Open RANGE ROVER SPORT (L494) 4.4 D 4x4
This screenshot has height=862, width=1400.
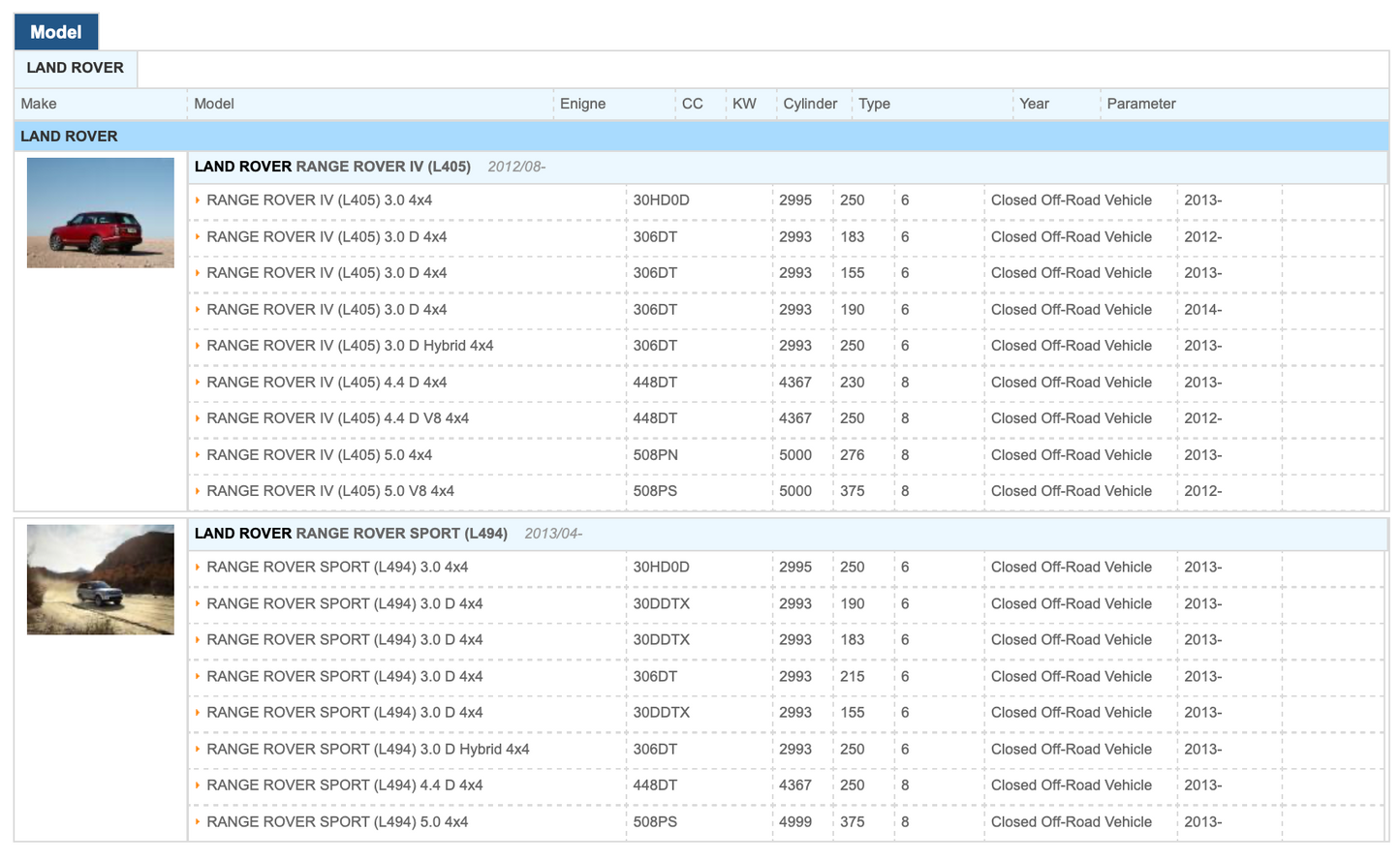pyautogui.click(x=344, y=785)
